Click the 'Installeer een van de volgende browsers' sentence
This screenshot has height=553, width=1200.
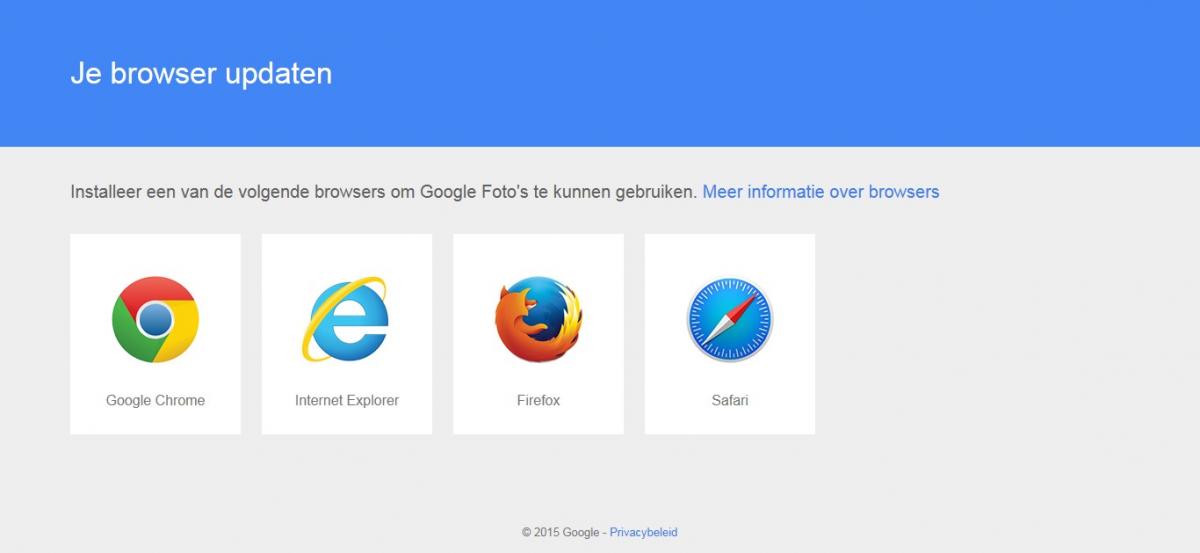pos(383,191)
